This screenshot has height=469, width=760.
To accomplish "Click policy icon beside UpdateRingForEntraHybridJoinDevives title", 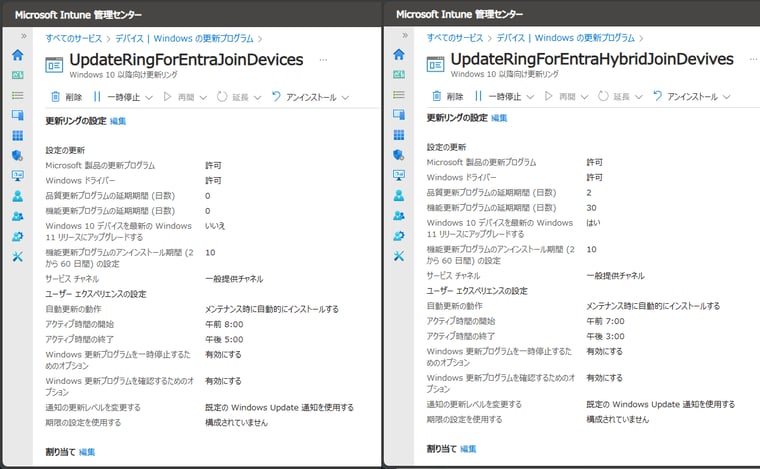I will pyautogui.click(x=435, y=64).
